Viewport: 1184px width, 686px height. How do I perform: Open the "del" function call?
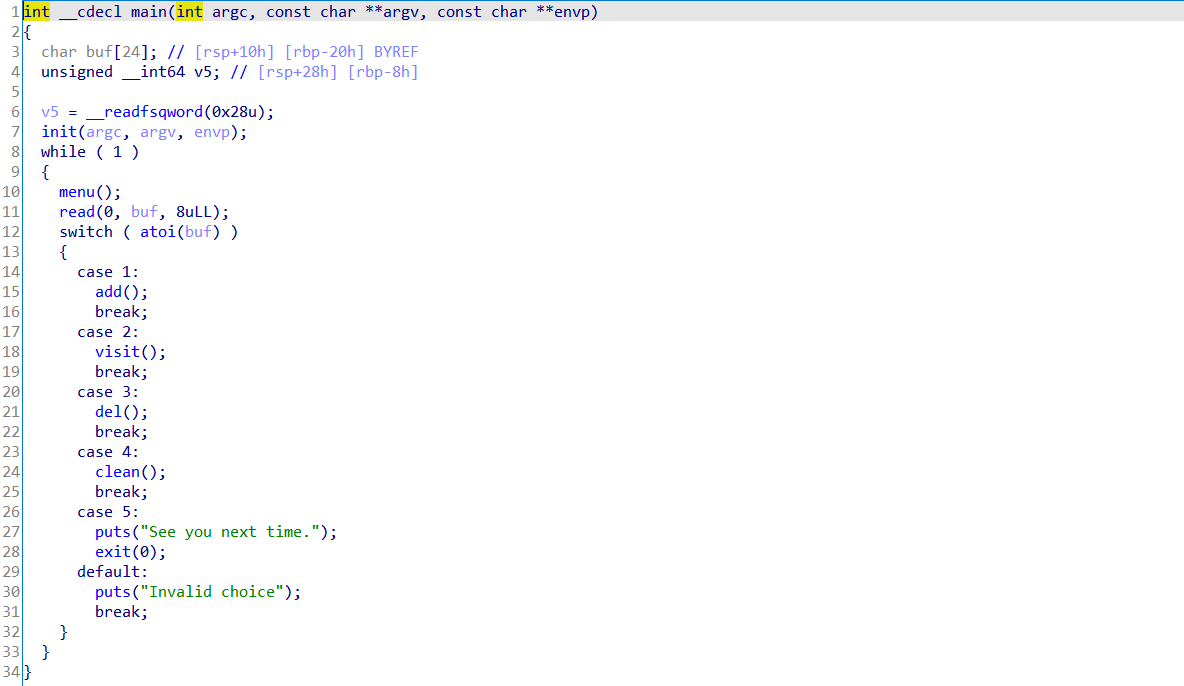coord(108,412)
